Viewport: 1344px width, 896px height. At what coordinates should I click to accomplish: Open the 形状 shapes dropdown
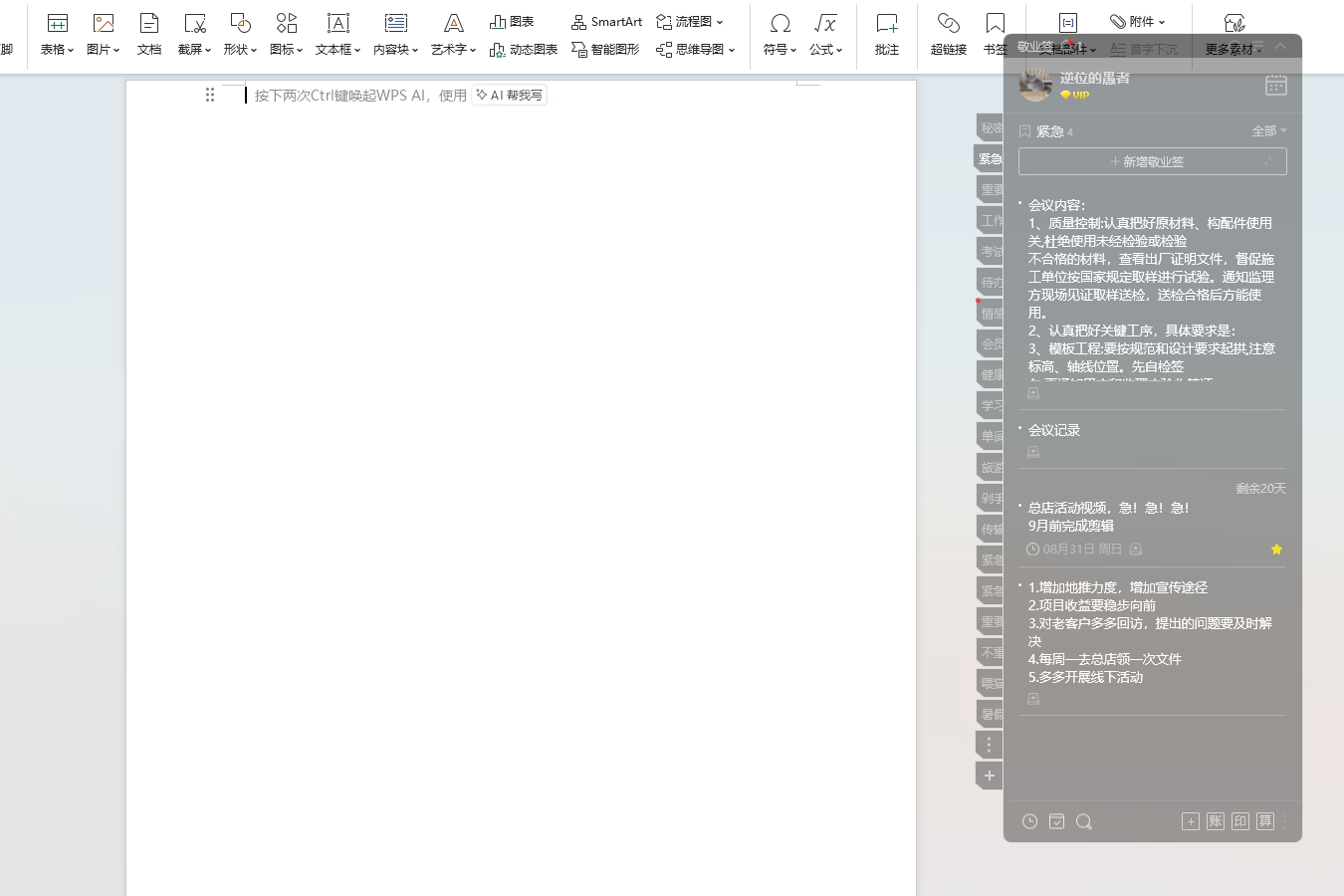241,34
